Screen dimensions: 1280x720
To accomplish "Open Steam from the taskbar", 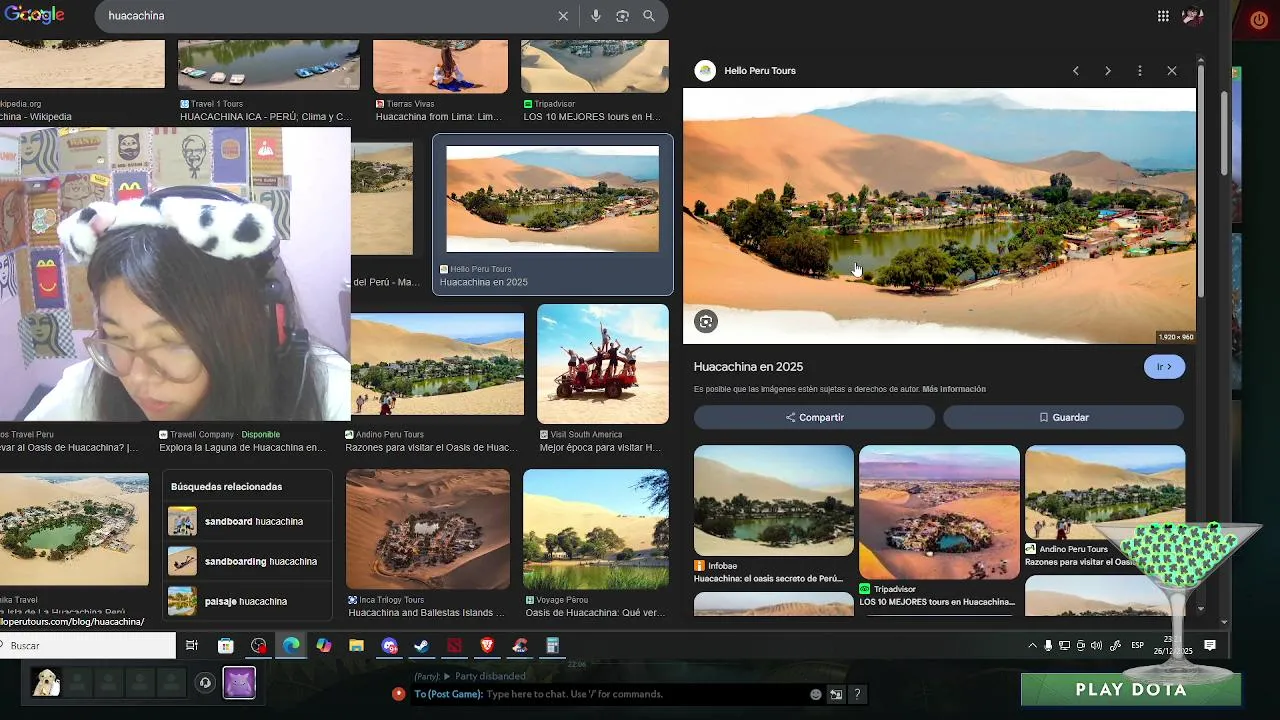I will pyautogui.click(x=422, y=646).
